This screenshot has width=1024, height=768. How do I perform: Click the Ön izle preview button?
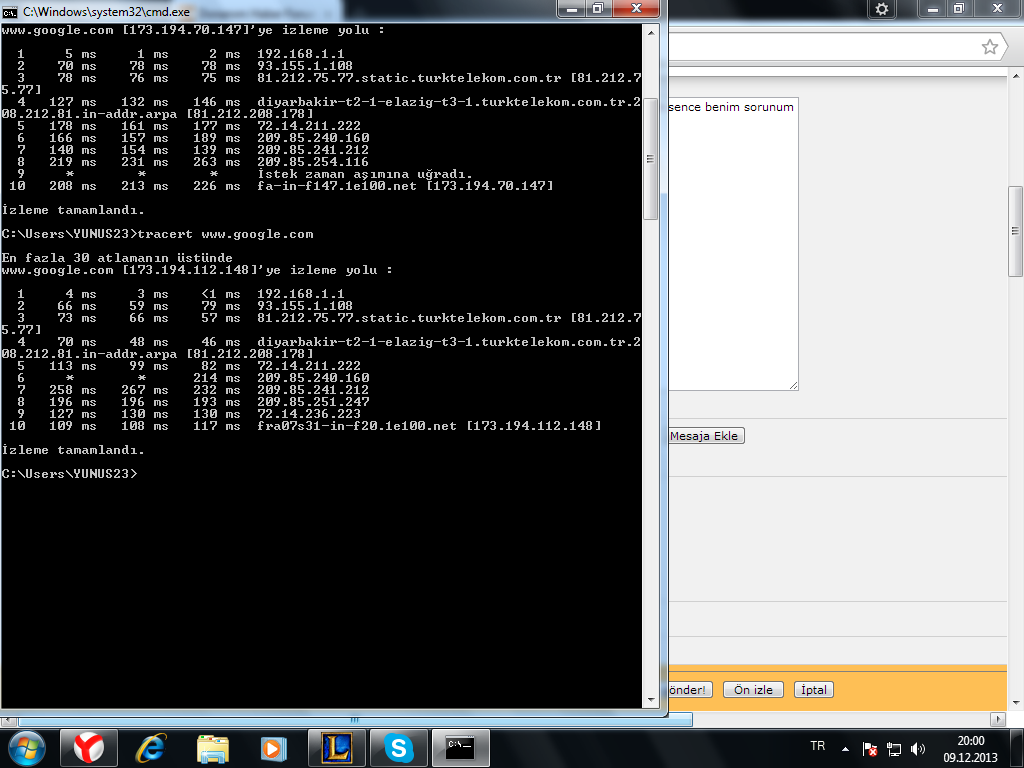coord(753,690)
